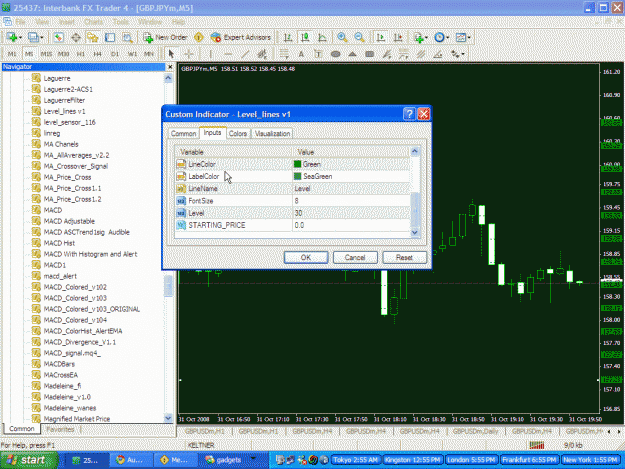Open Indicators list green-plus icon
The width and height of the screenshot is (625, 469).
(x=419, y=37)
